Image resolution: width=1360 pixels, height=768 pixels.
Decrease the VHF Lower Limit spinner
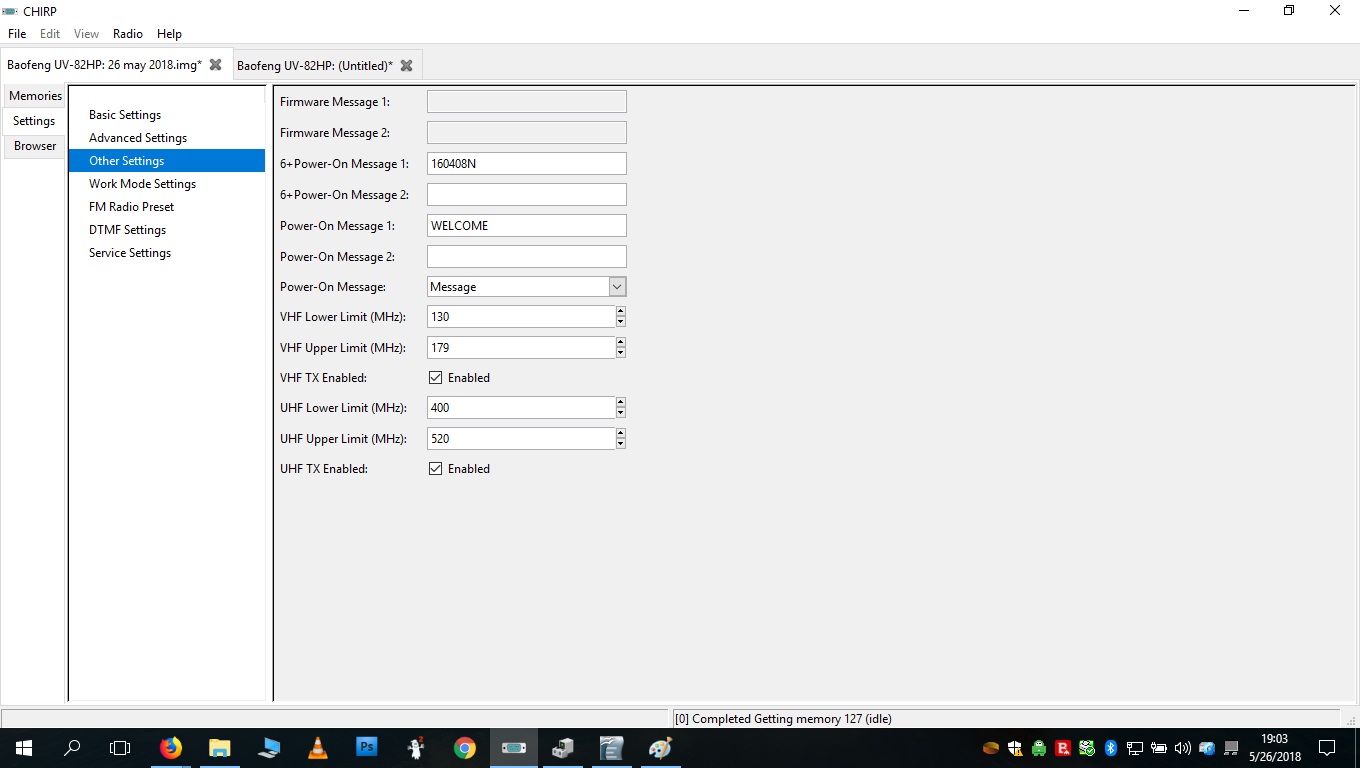[x=620, y=322]
